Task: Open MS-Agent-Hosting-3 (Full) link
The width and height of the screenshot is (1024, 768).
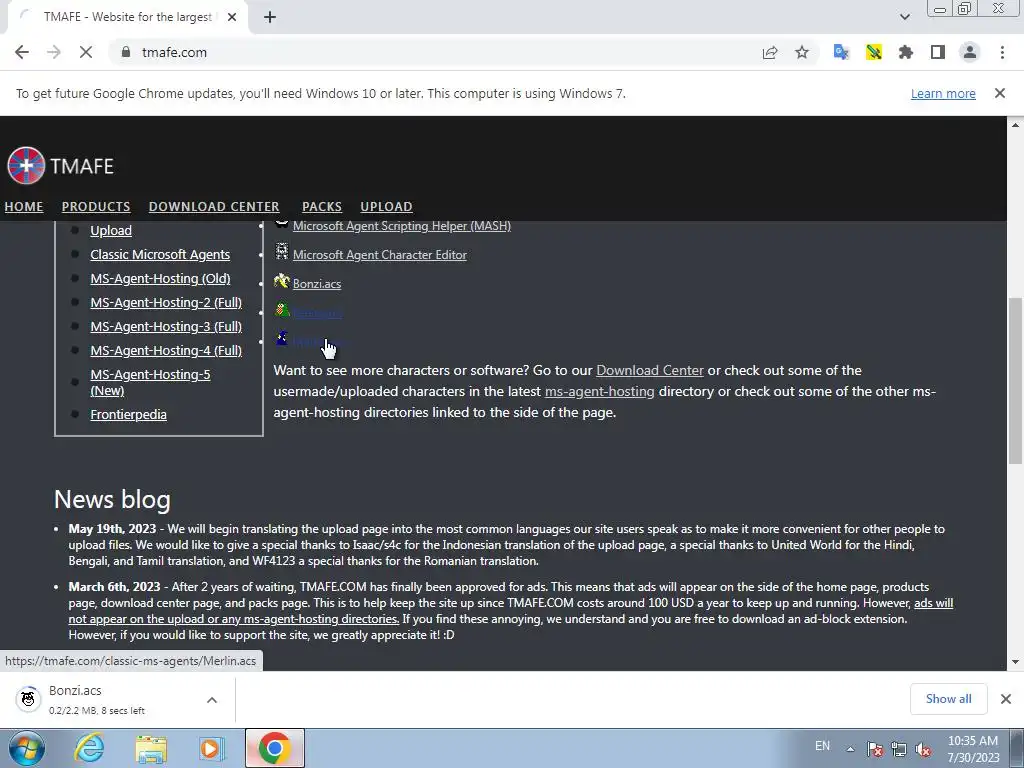Action: point(166,327)
